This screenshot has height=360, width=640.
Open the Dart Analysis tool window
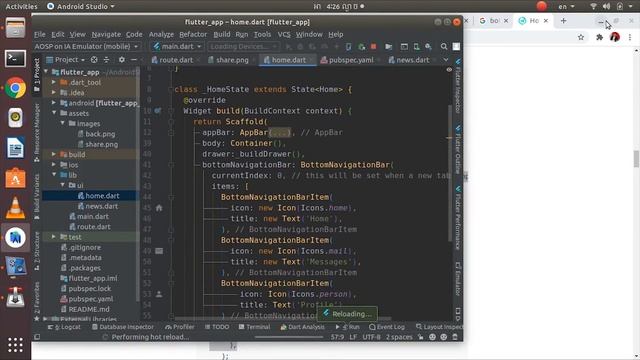pyautogui.click(x=302, y=327)
